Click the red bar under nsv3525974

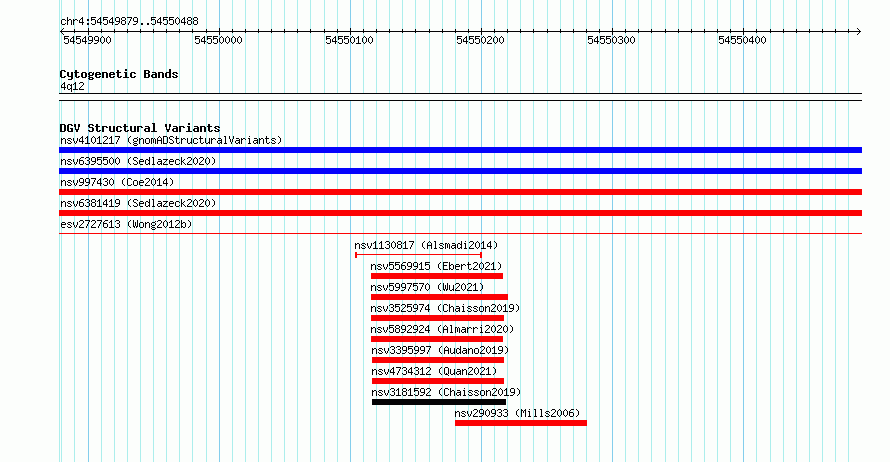point(437,318)
